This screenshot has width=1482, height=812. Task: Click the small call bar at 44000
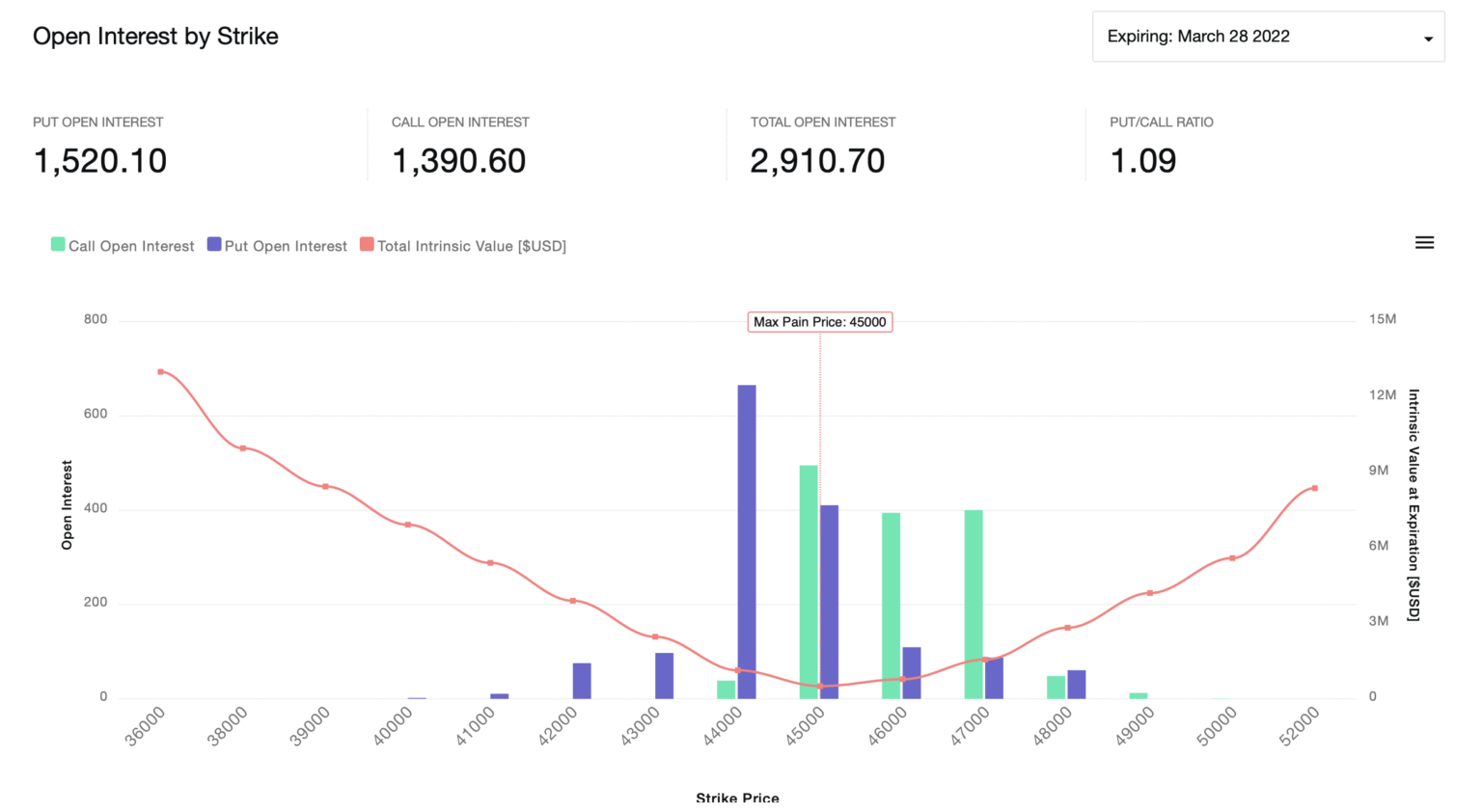coord(727,690)
